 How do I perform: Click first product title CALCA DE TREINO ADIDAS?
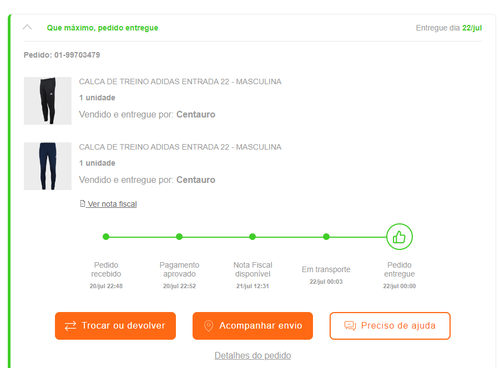click(180, 82)
